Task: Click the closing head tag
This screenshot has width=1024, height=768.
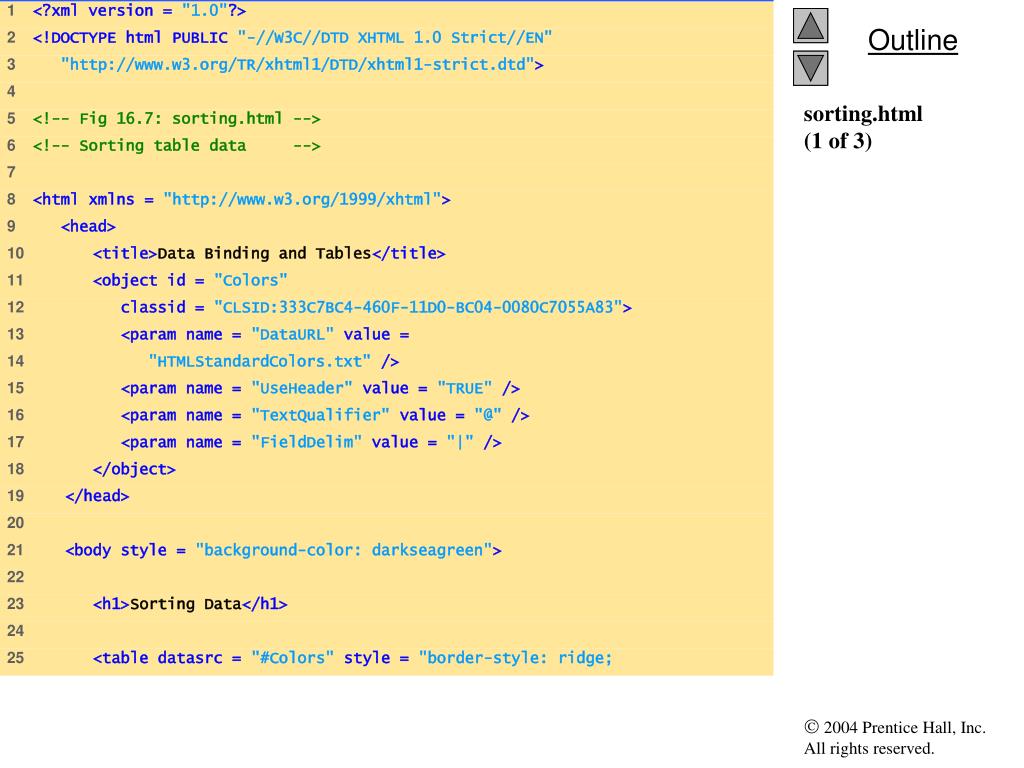Action: (97, 496)
